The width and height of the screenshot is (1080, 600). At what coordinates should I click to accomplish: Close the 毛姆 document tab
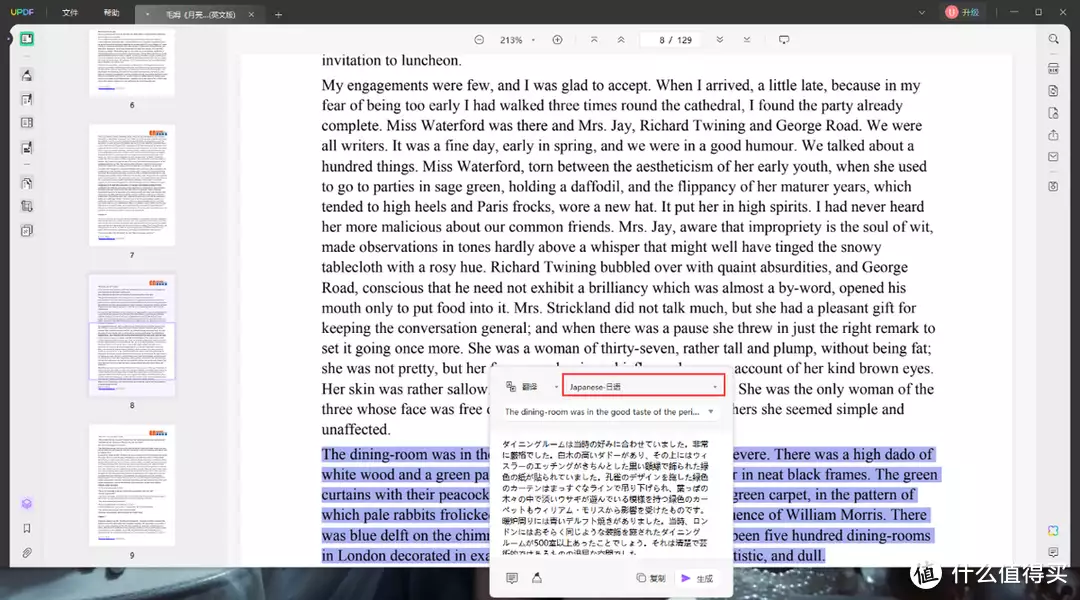pos(251,14)
